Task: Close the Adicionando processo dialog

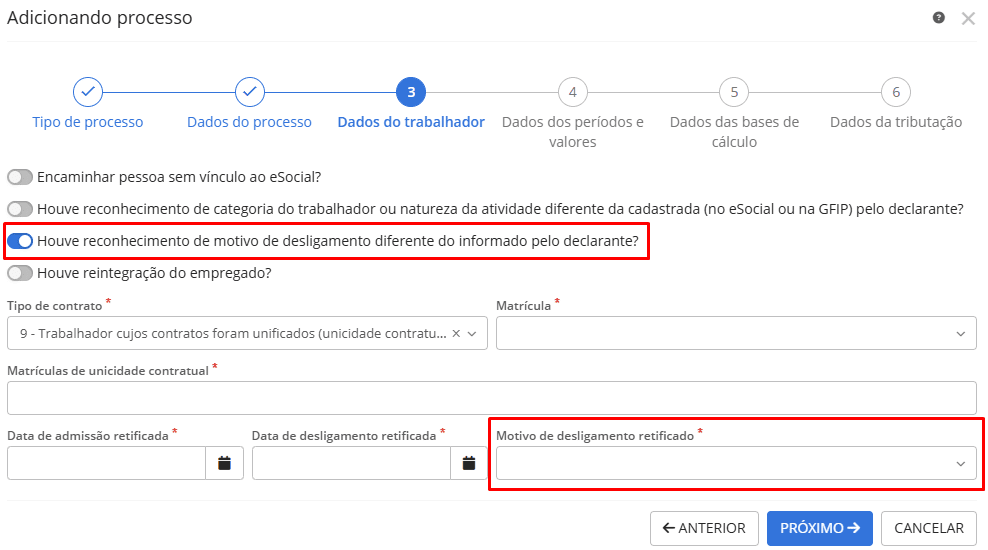Action: point(968,18)
